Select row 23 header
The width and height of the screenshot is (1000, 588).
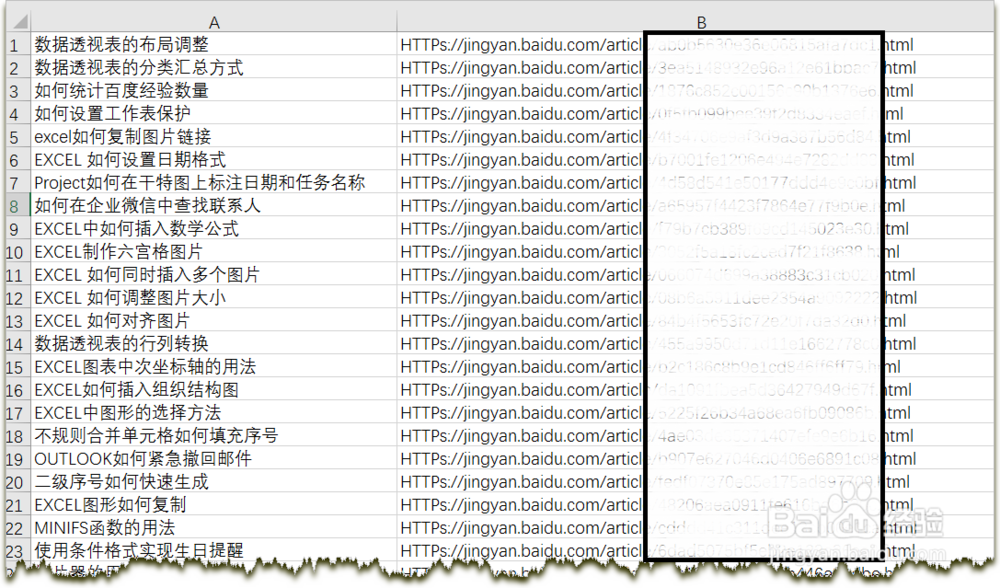(18, 550)
